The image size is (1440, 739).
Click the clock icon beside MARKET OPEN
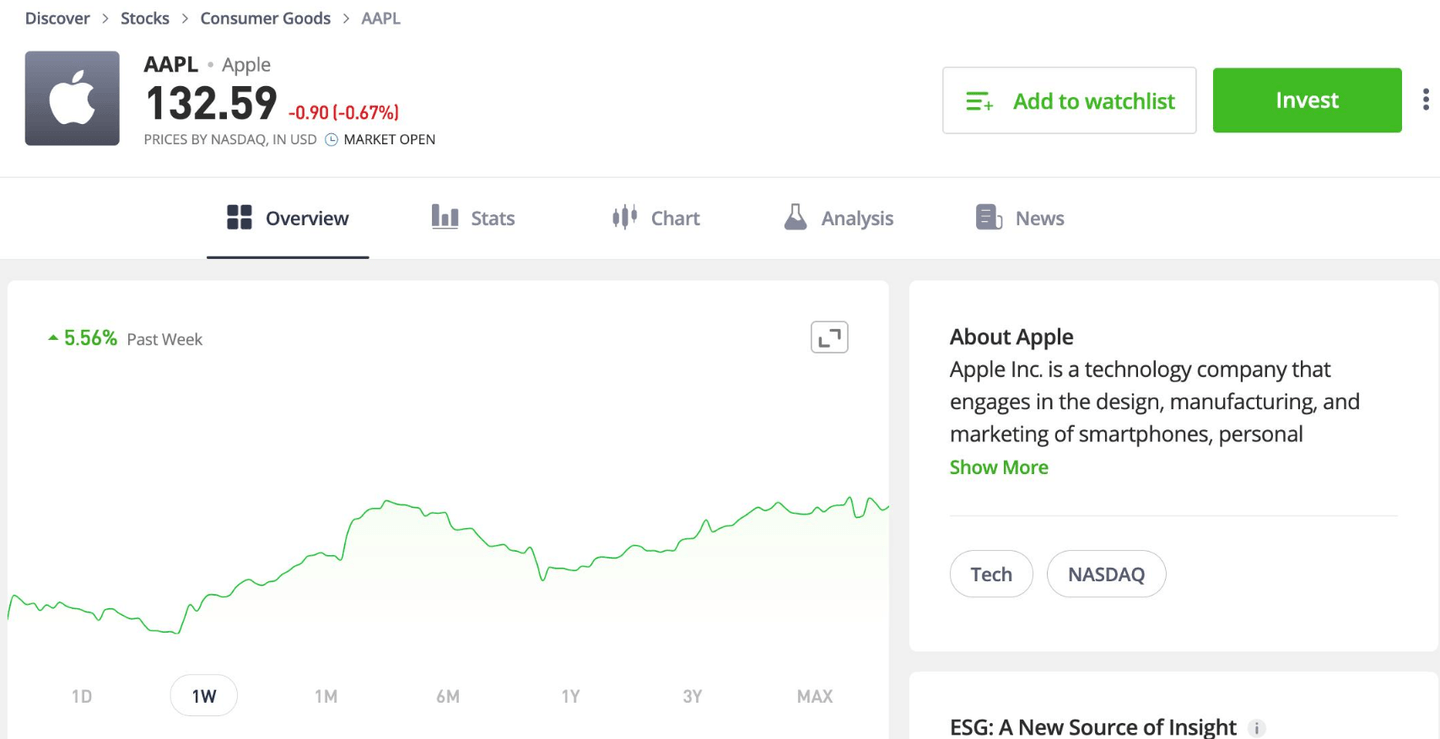click(330, 139)
